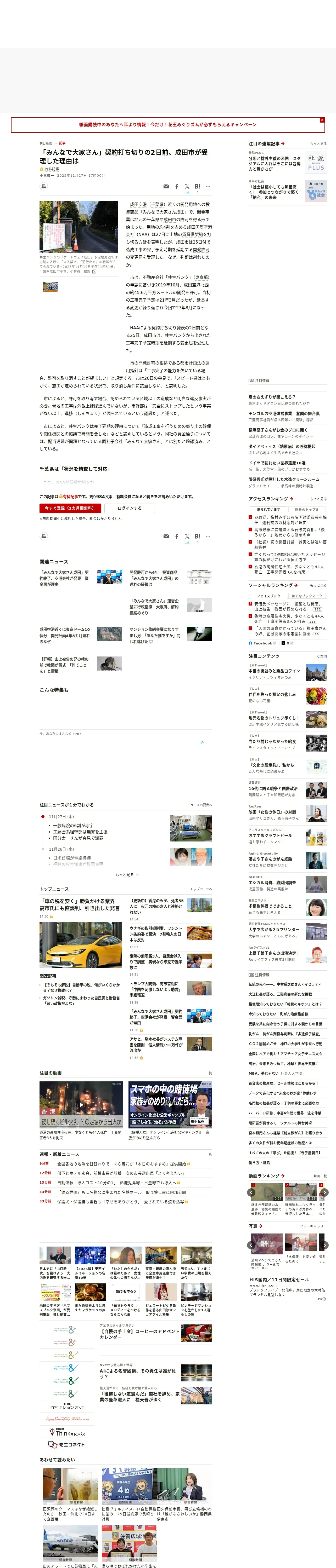Open the more options dots at article top

click(208, 186)
